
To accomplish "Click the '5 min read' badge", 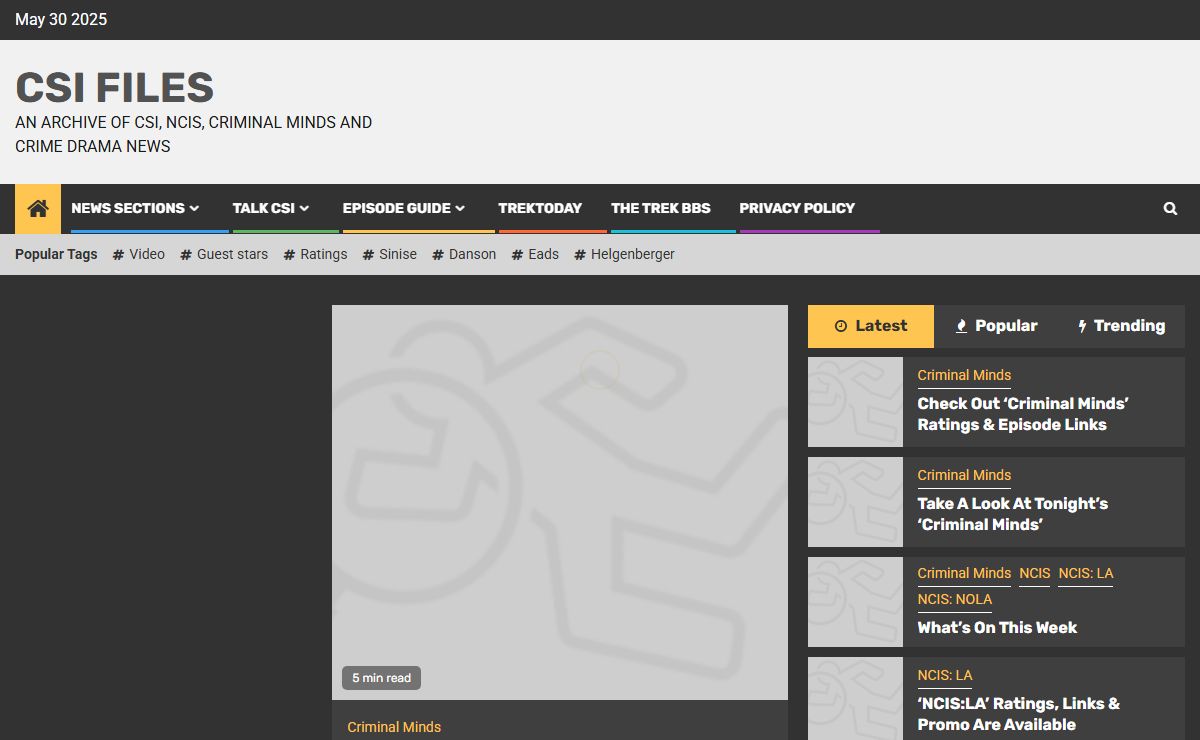I will (x=381, y=678).
